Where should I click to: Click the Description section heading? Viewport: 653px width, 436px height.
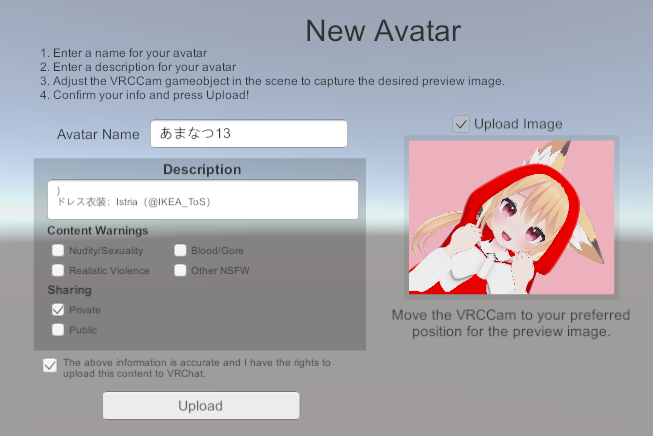coord(202,169)
